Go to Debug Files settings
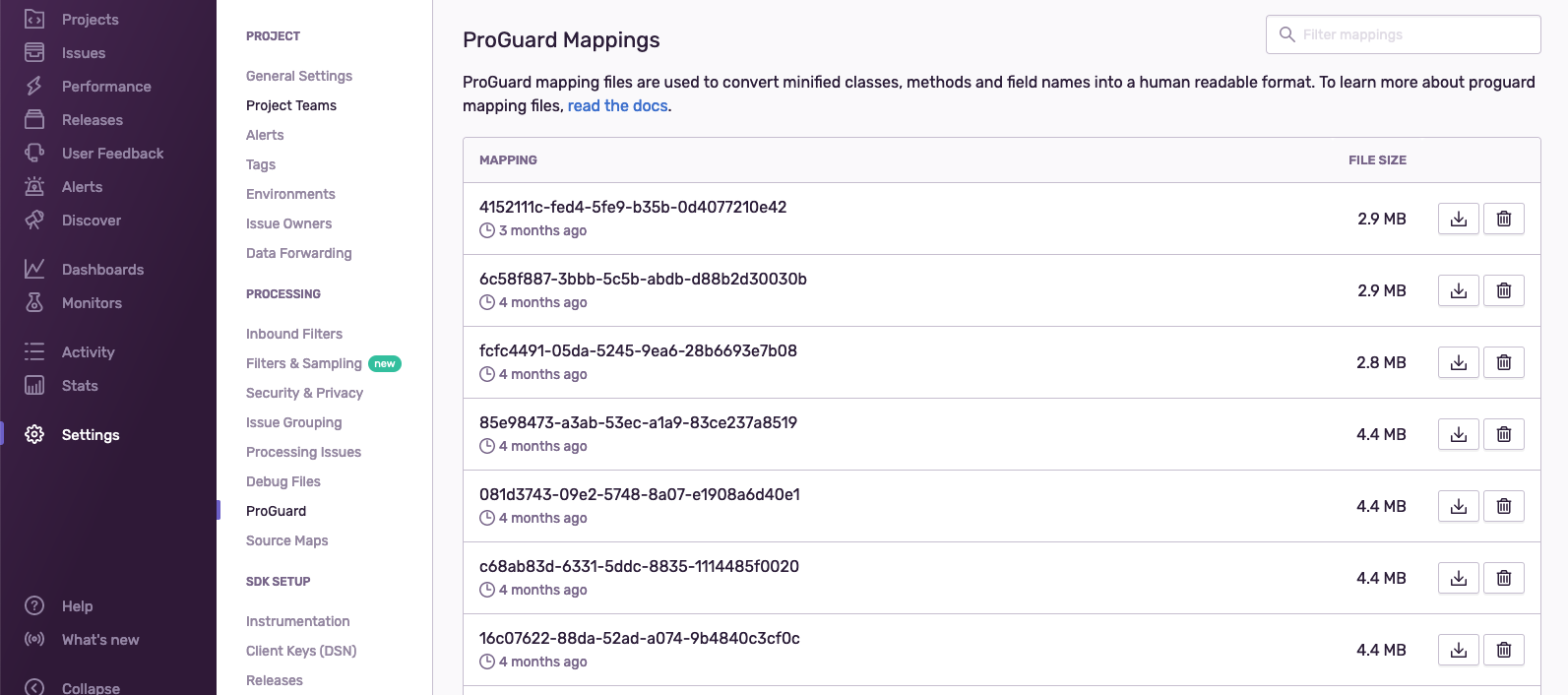Viewport: 1568px width, 695px height. point(282,481)
